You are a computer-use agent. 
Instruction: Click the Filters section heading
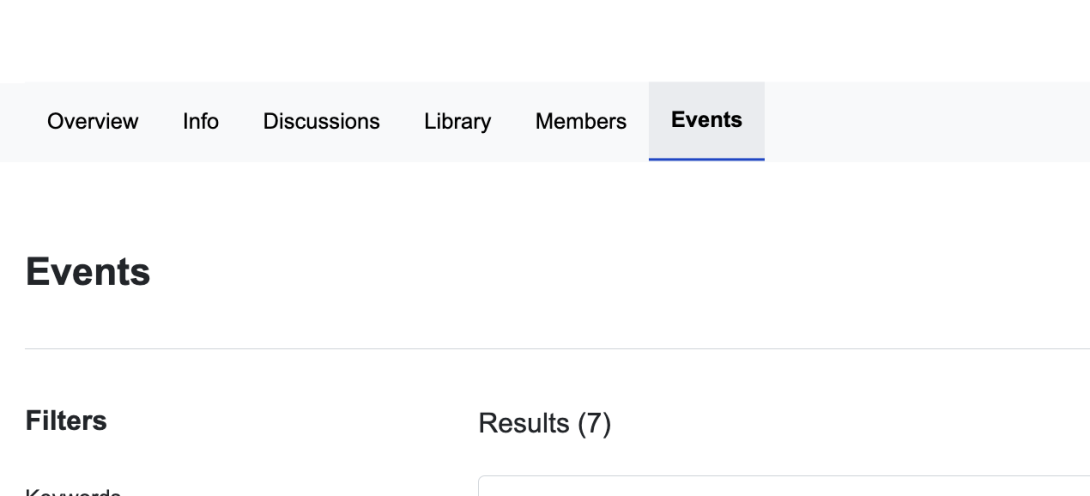click(66, 422)
